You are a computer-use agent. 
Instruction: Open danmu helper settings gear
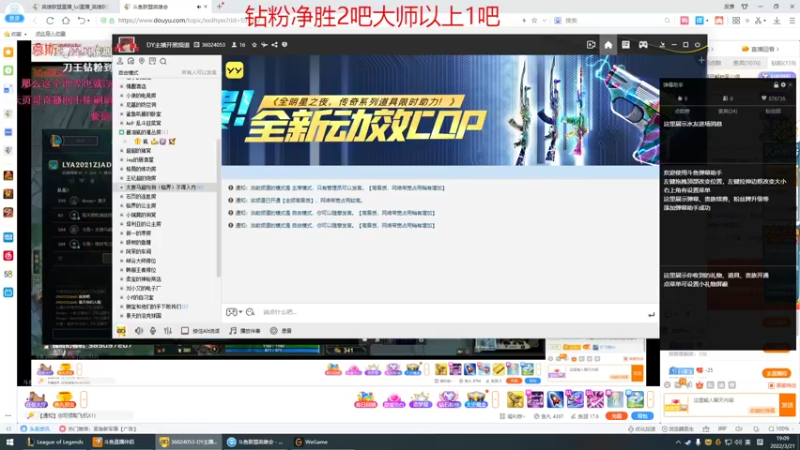point(783,85)
